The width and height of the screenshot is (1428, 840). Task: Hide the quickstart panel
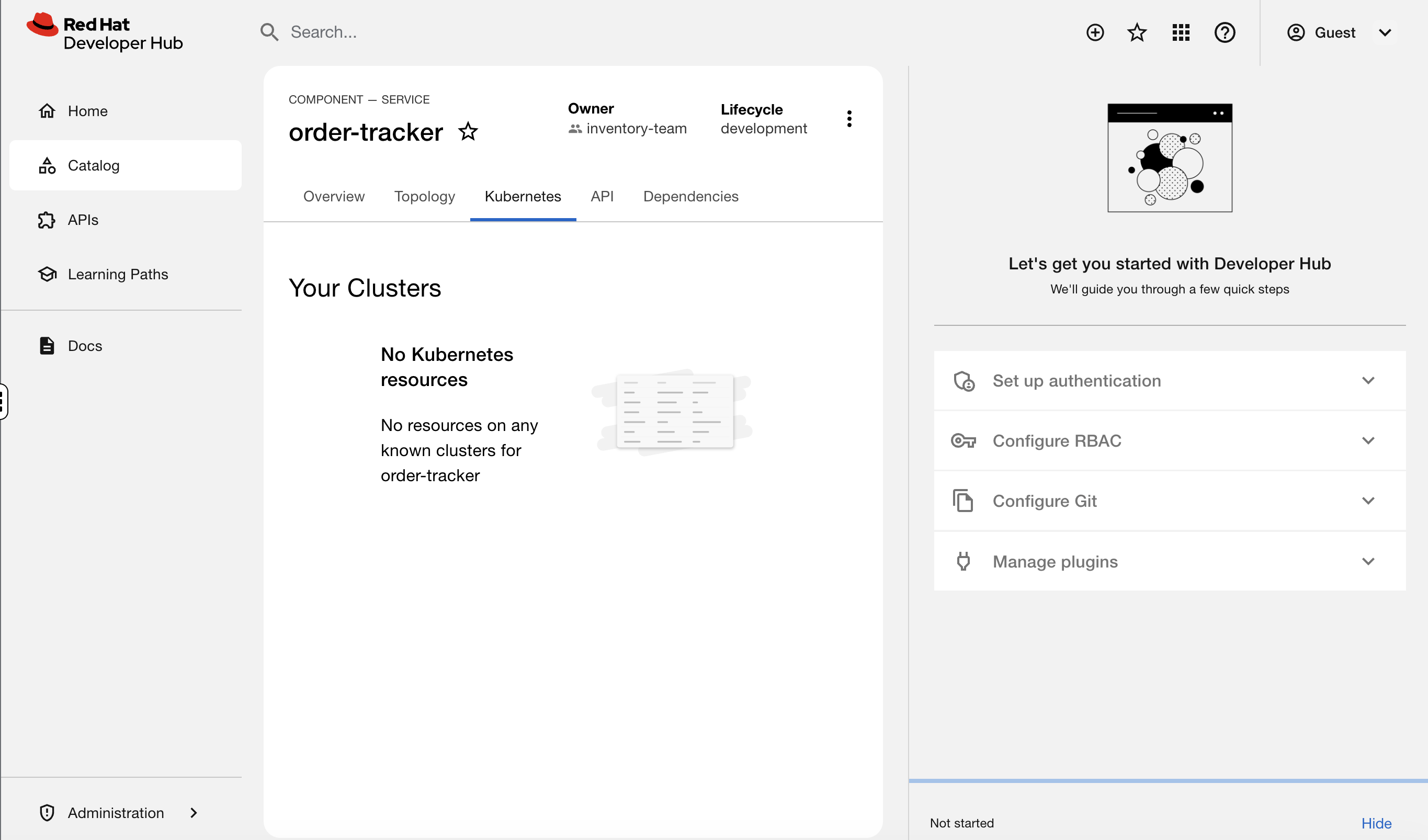pyautogui.click(x=1376, y=823)
